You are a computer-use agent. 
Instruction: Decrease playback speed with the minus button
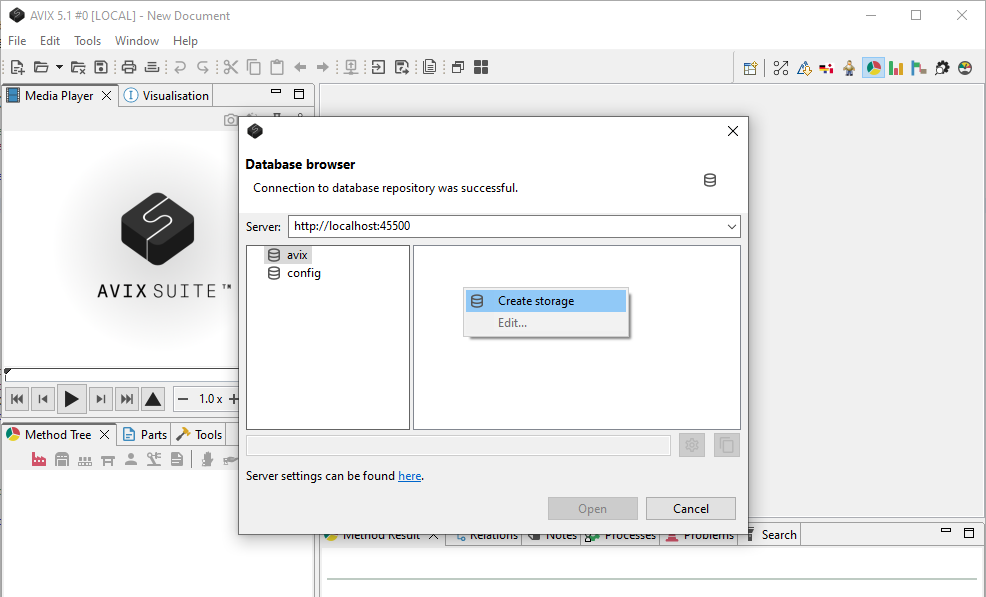pyautogui.click(x=183, y=399)
